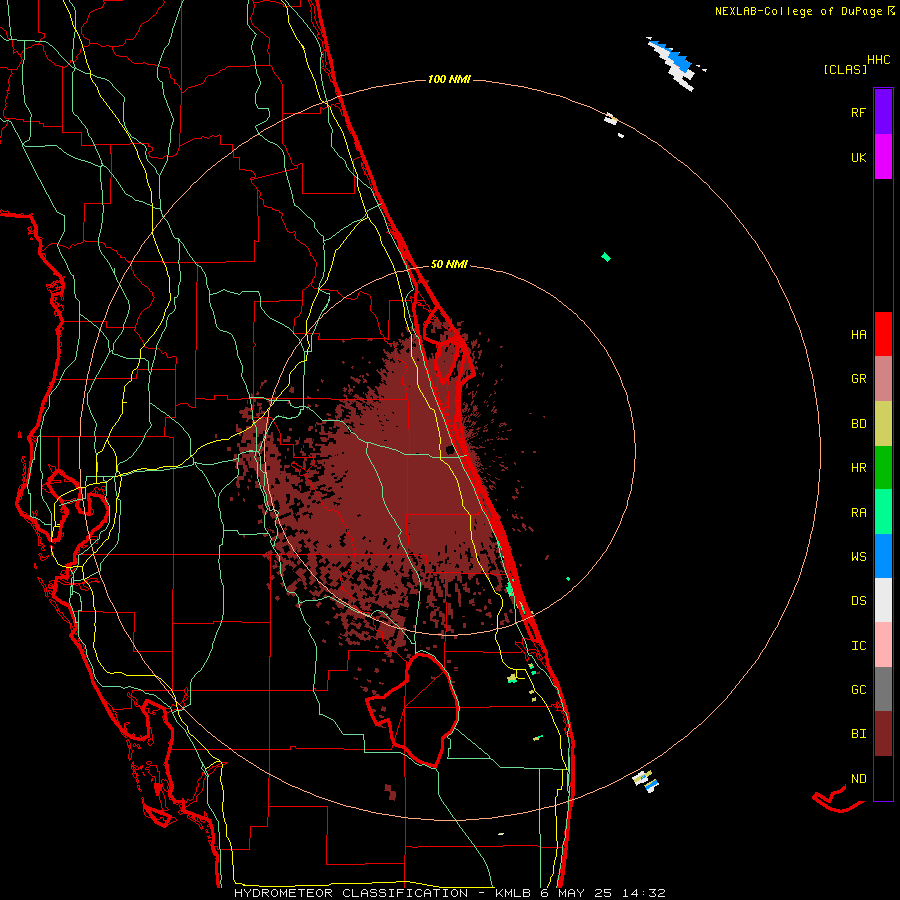The height and width of the screenshot is (900, 900).
Task: Click the 'HR' legend label
Action: tap(858, 468)
